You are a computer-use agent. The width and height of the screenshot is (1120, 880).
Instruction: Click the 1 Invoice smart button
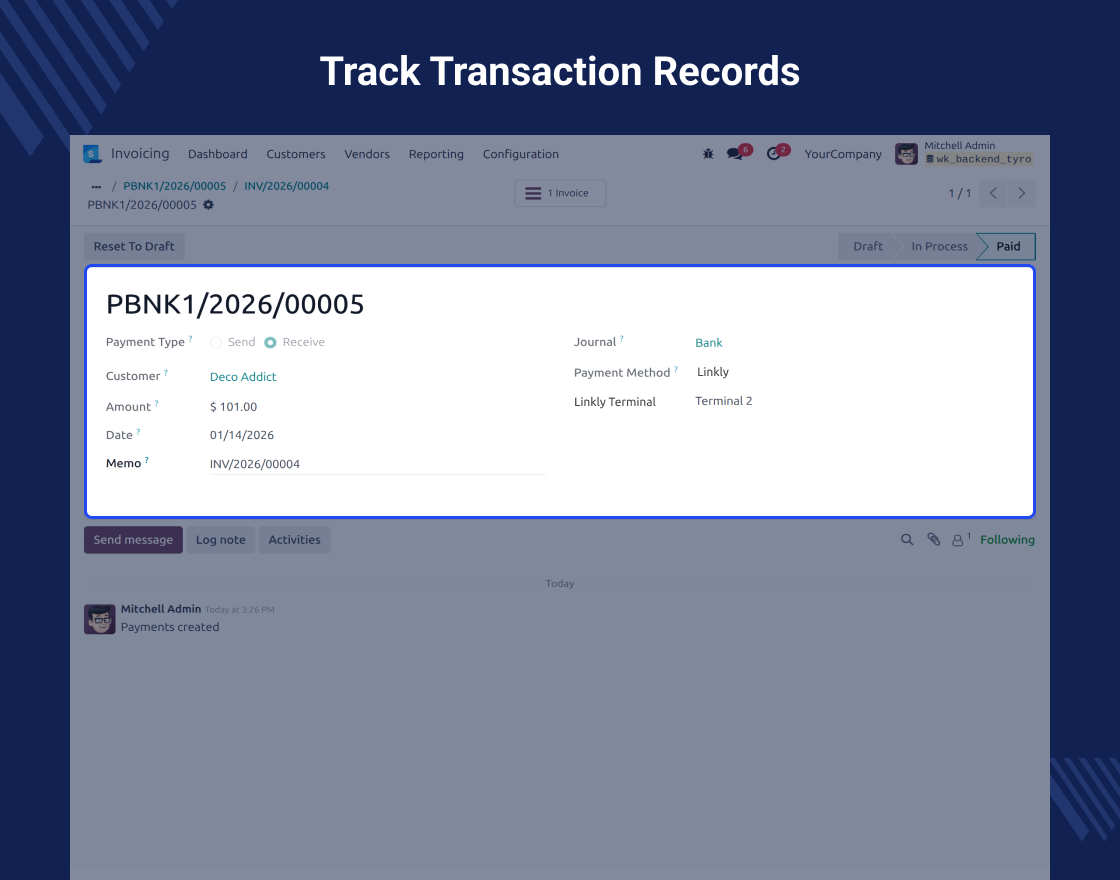pos(560,194)
